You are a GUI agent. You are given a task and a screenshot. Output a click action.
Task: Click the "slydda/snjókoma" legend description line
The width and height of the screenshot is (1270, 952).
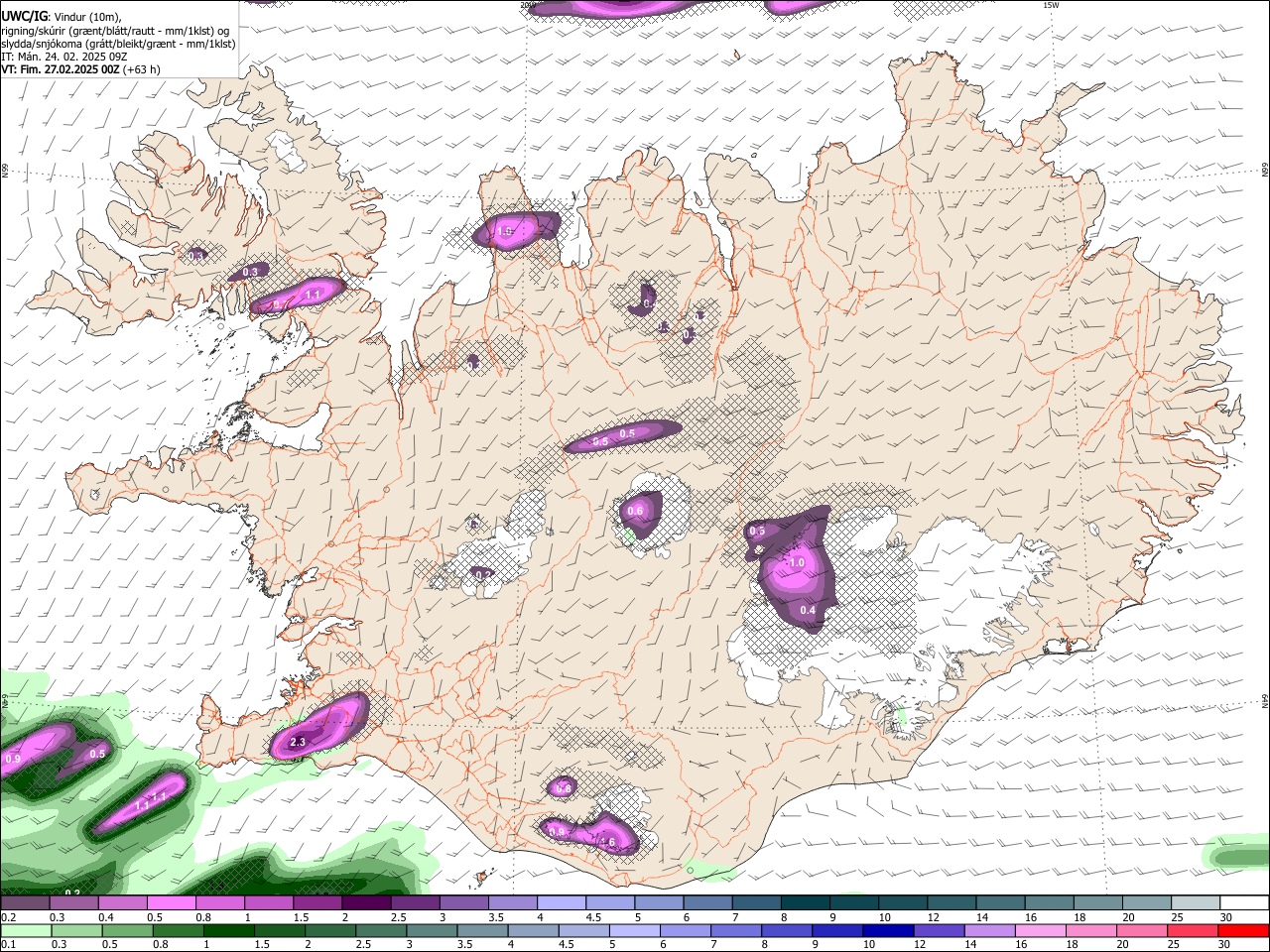coord(118,44)
